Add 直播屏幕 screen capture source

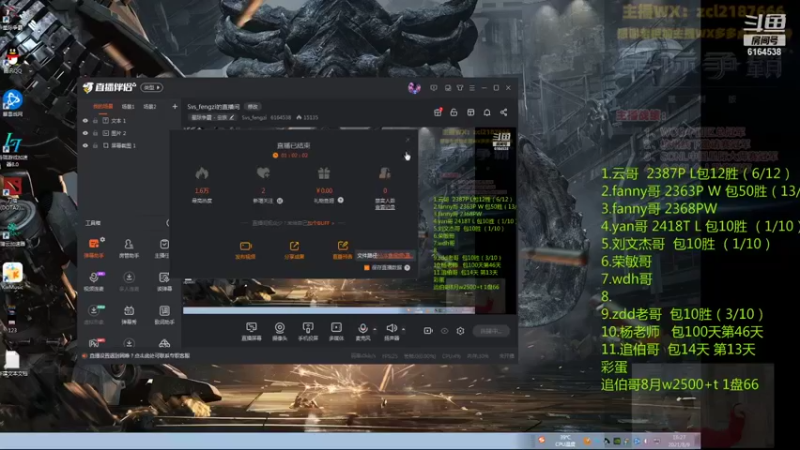[252, 331]
